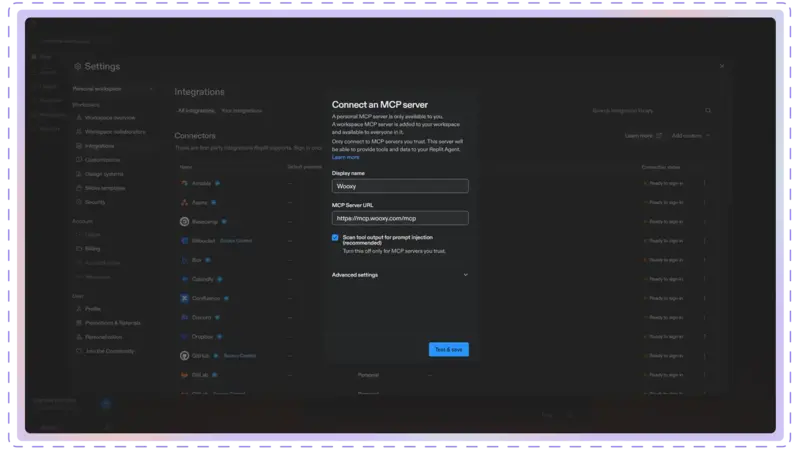Image resolution: width=800 pixels, height=450 pixels.
Task: Click the Bitbucket connector icon
Action: pyautogui.click(x=184, y=241)
